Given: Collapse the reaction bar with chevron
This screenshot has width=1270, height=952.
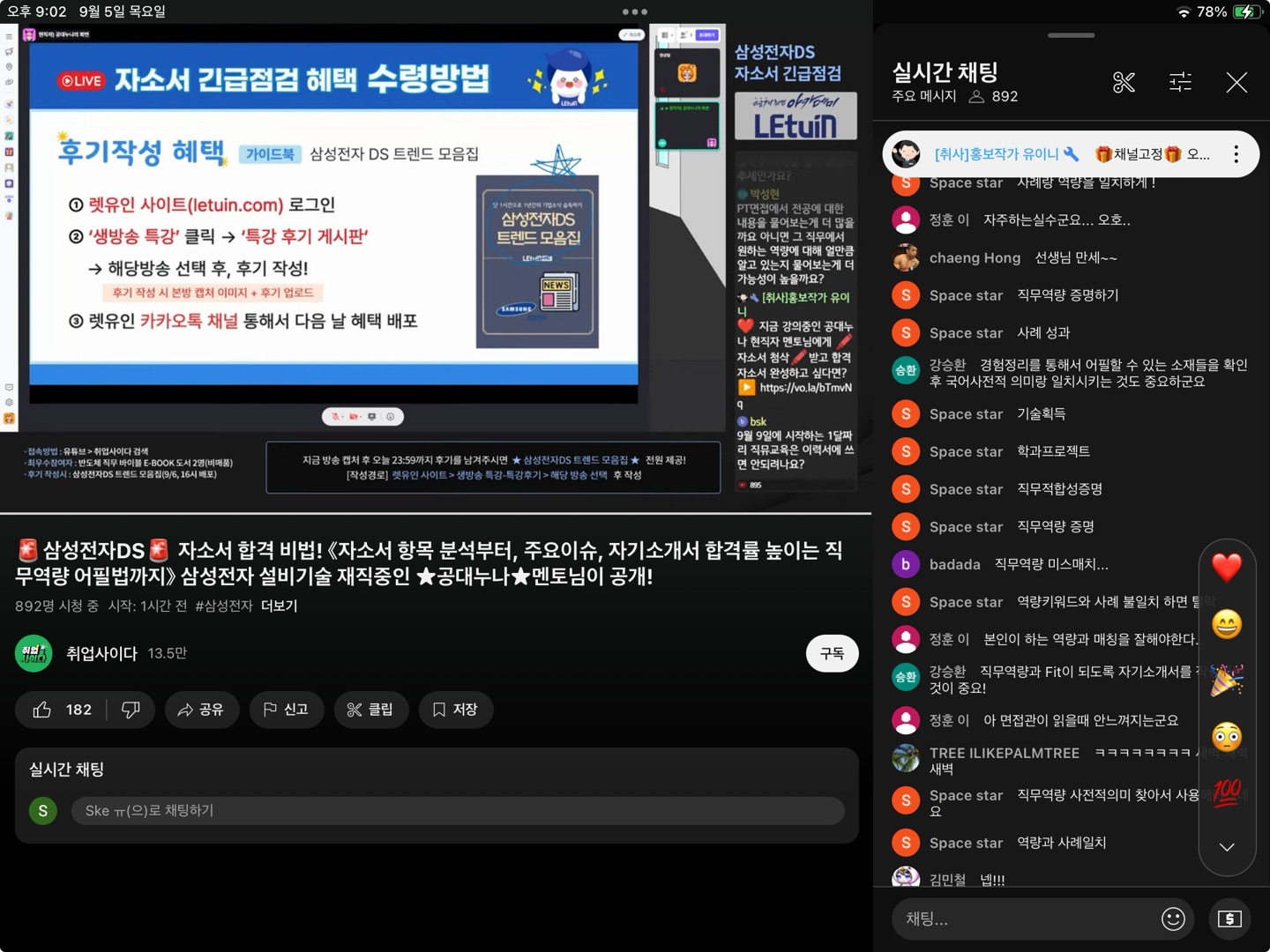Looking at the screenshot, I should tap(1227, 847).
